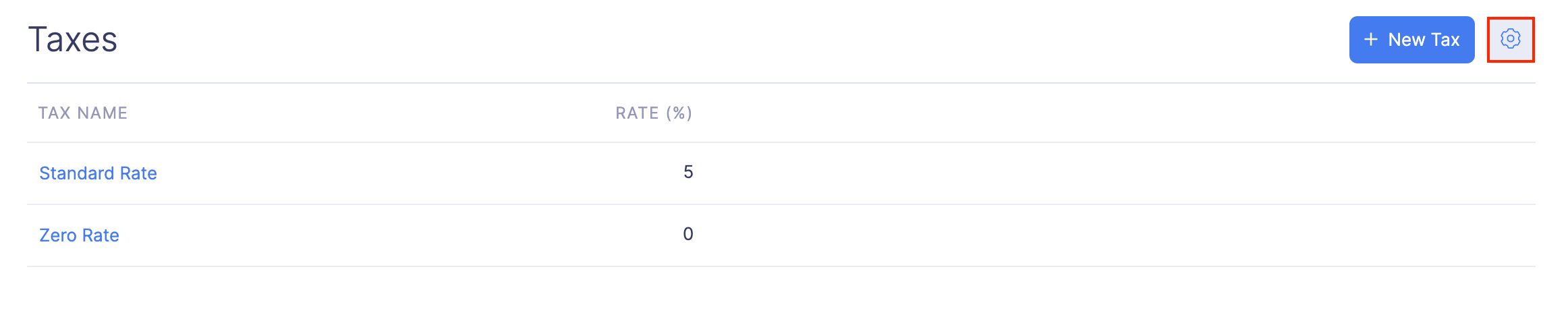
Task: Click the word "RATE" in the column header
Action: (637, 113)
